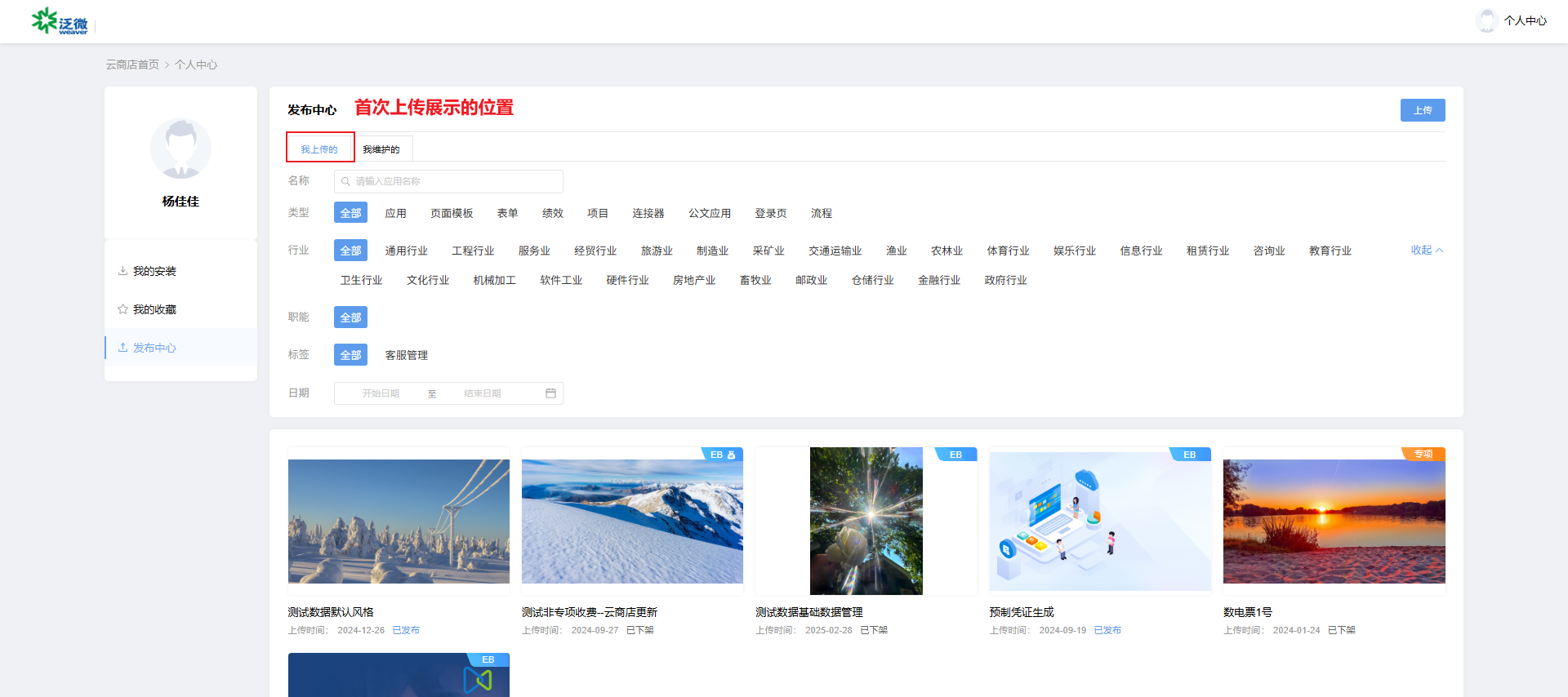Click the search magnifier icon in name field

click(345, 181)
